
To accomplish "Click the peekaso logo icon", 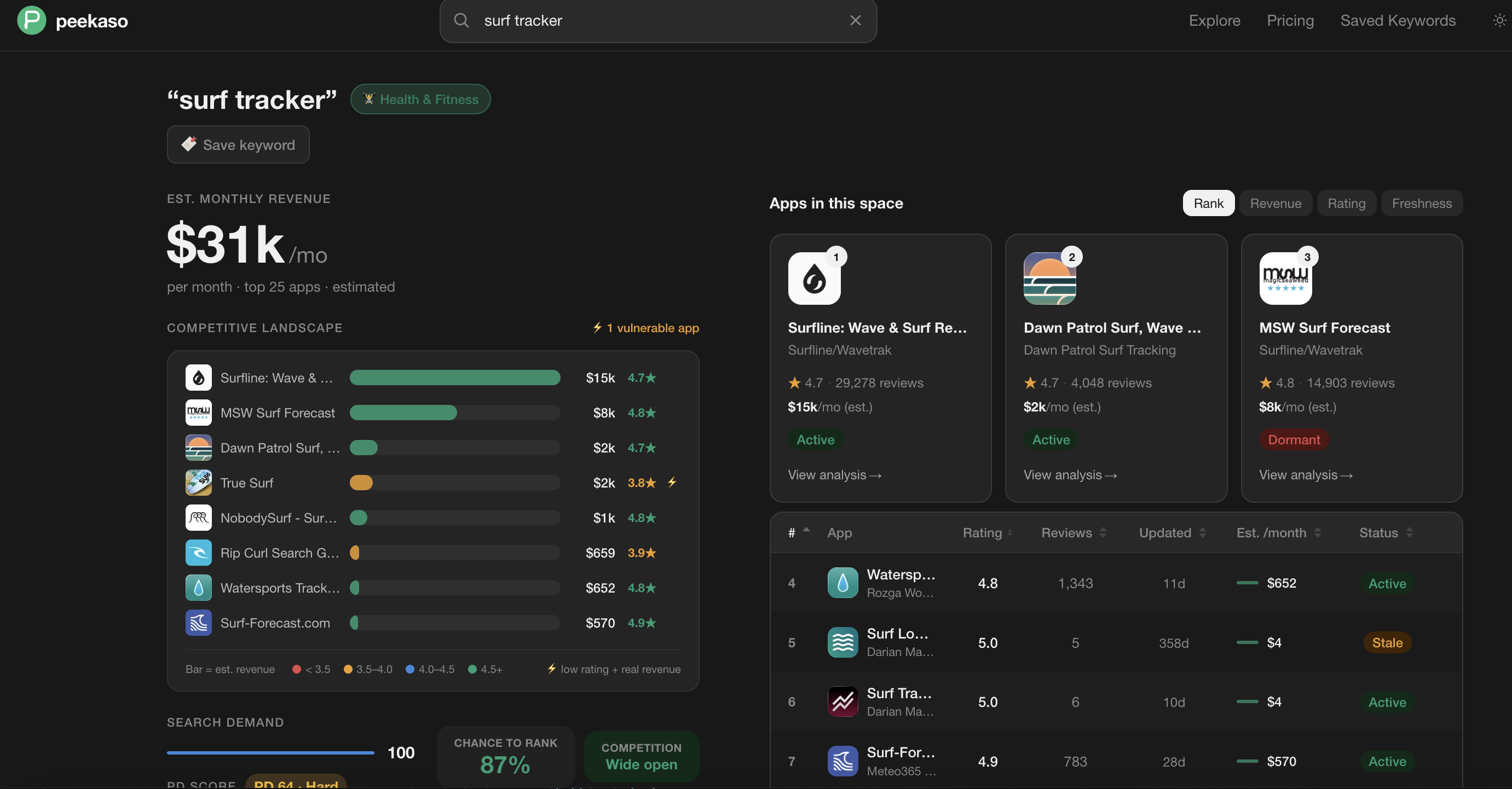I will click(31, 21).
